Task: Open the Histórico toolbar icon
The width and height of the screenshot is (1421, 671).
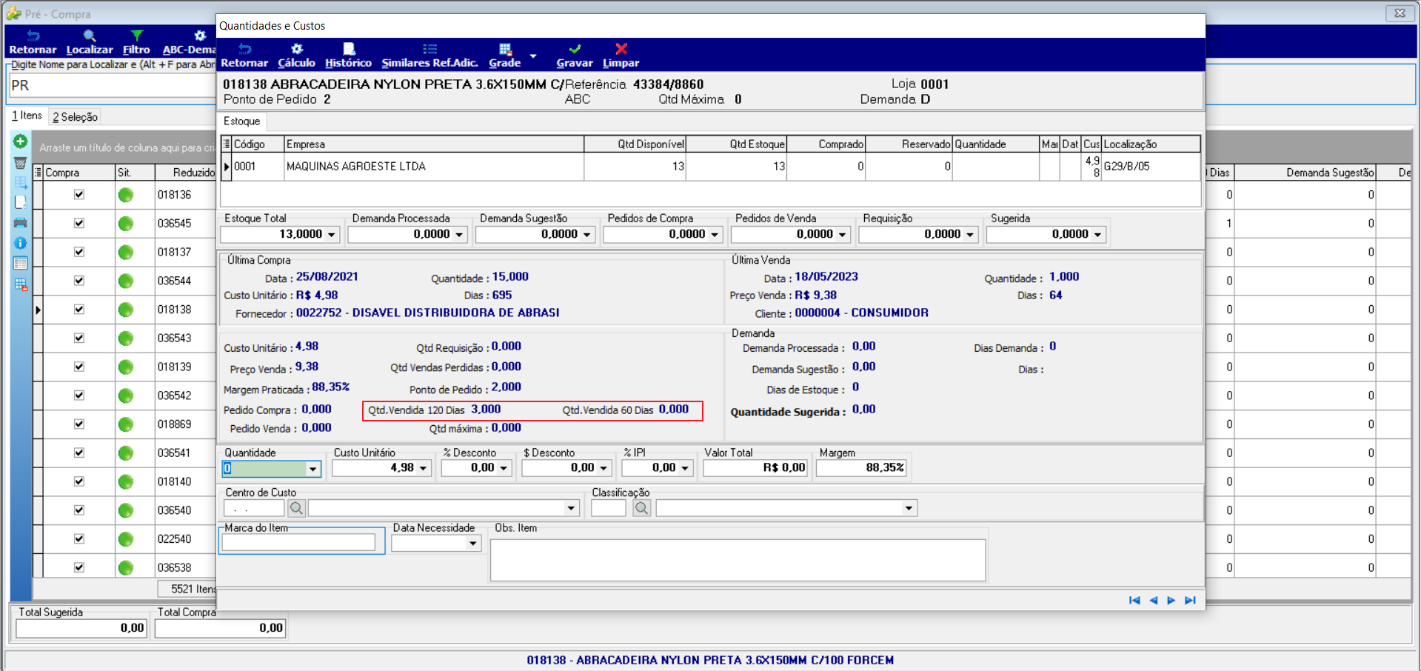Action: (349, 49)
